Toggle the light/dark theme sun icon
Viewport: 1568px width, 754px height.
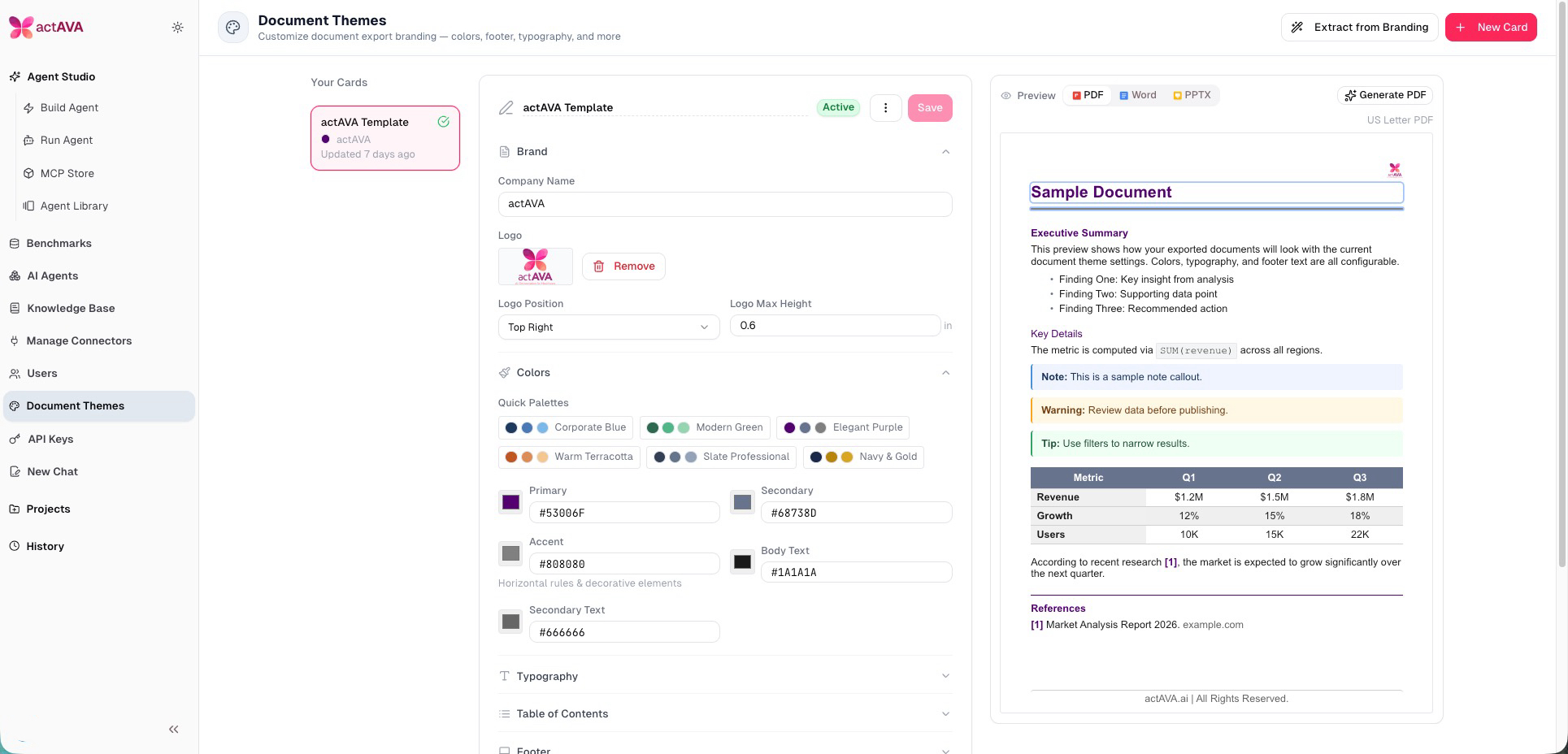[x=177, y=28]
